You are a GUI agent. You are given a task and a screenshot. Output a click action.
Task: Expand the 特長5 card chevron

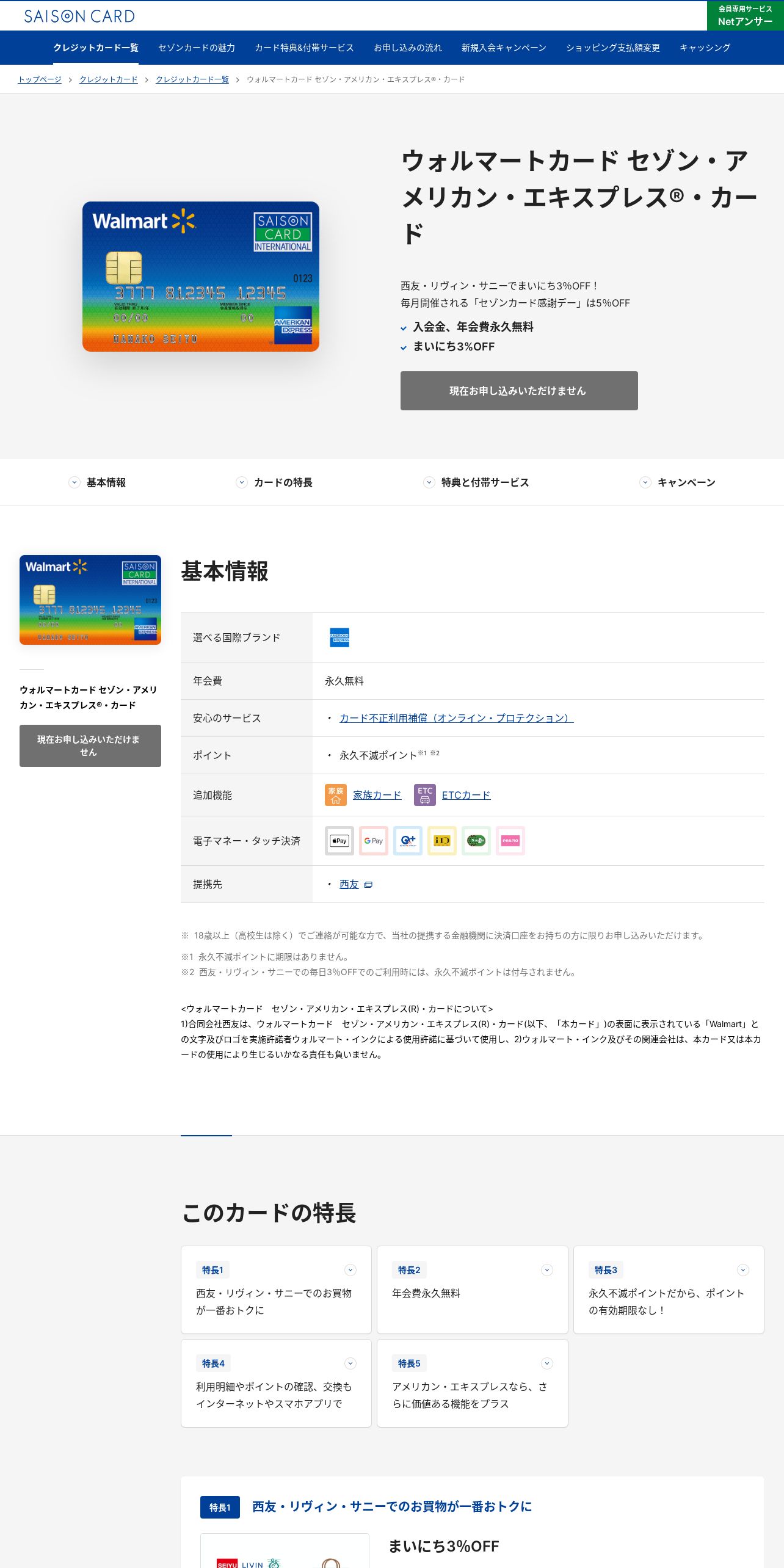coord(547,1363)
